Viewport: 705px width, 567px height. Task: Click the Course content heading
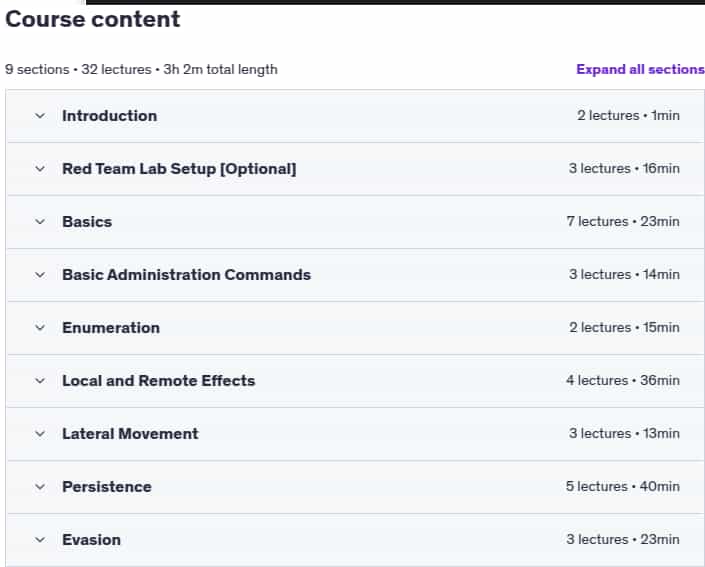click(x=93, y=19)
